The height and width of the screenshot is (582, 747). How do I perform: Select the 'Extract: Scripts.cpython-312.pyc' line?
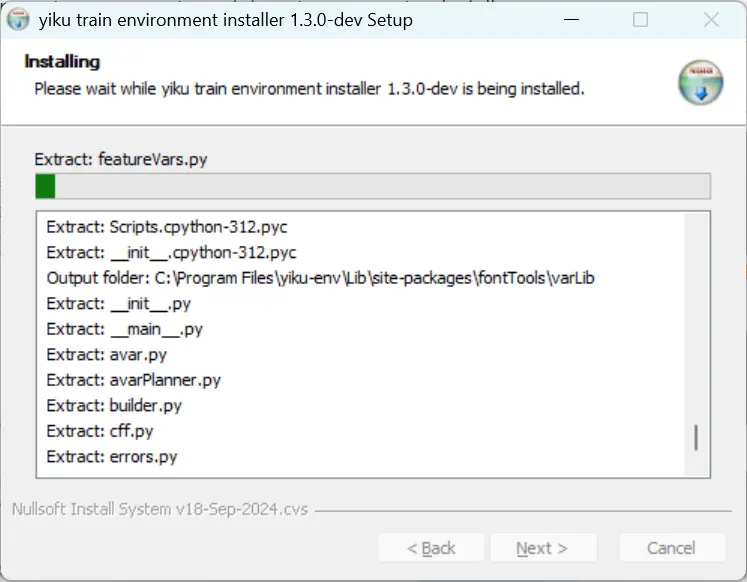click(x=167, y=227)
